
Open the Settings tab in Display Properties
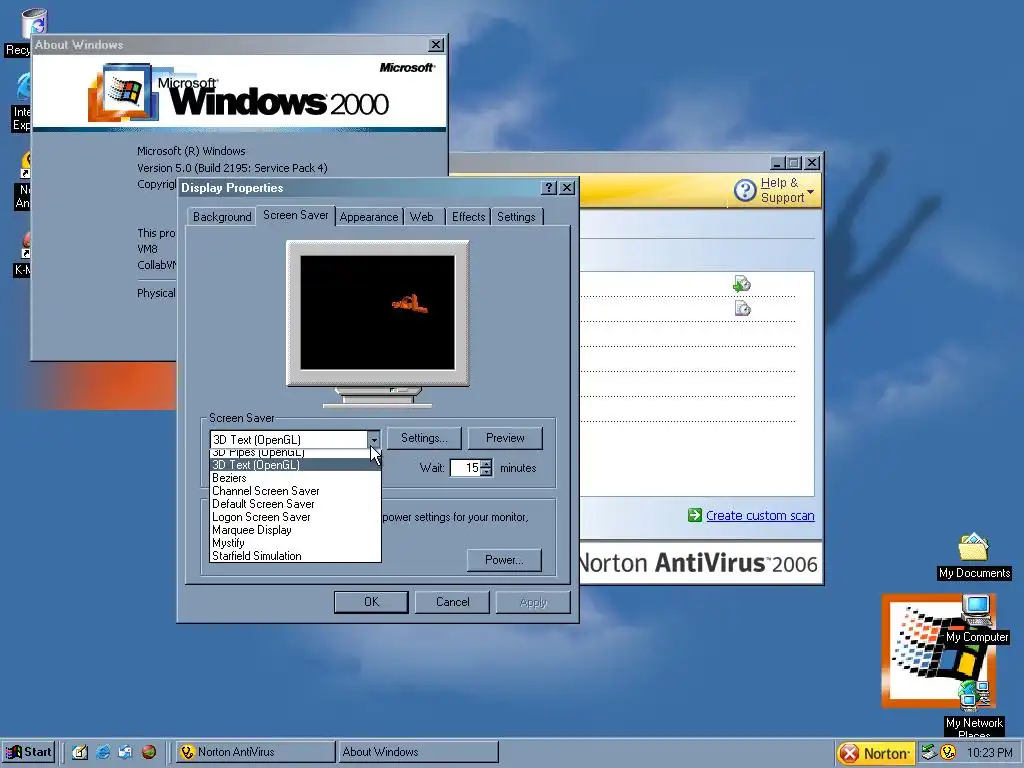tap(516, 217)
